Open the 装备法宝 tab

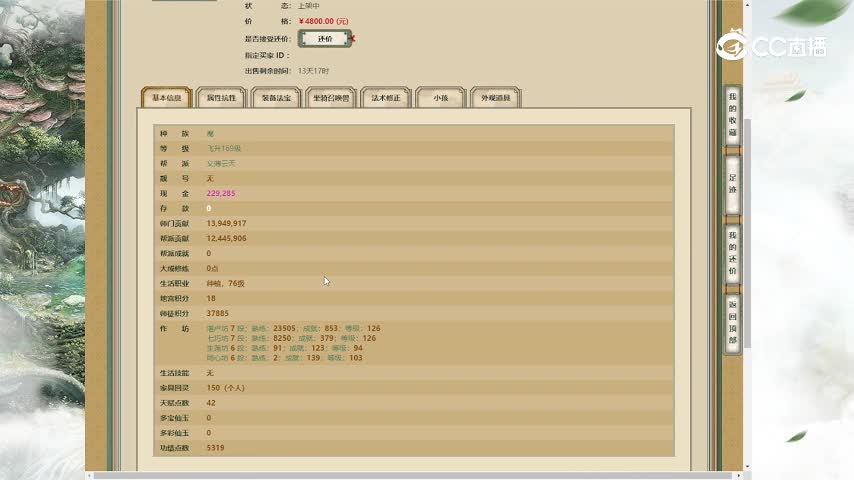[x=276, y=98]
